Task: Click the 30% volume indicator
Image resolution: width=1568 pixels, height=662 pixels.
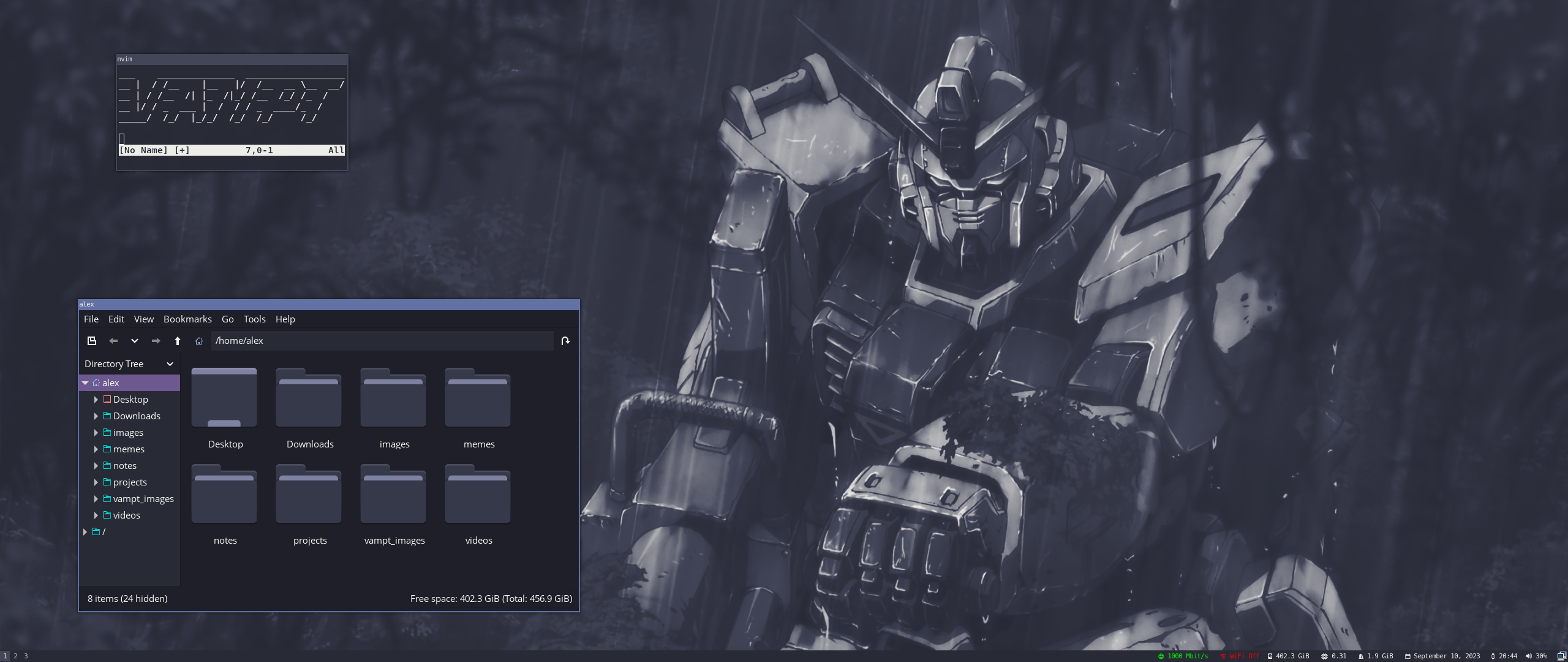Action: (x=1536, y=656)
